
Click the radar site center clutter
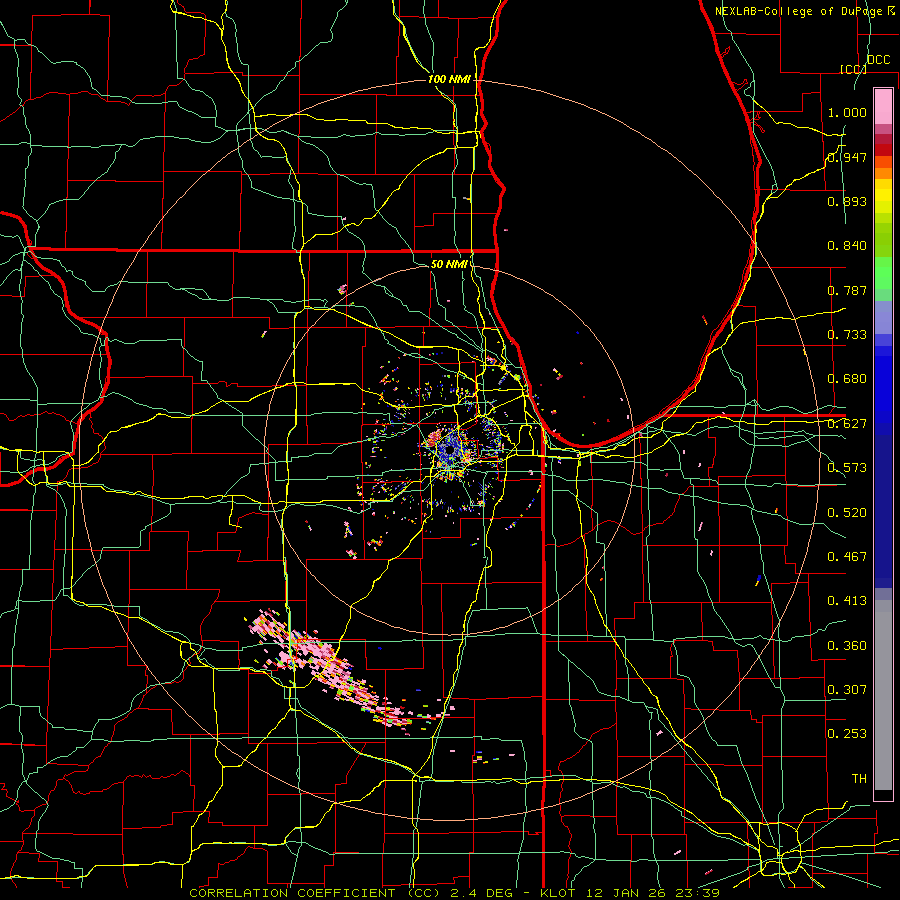[450, 451]
